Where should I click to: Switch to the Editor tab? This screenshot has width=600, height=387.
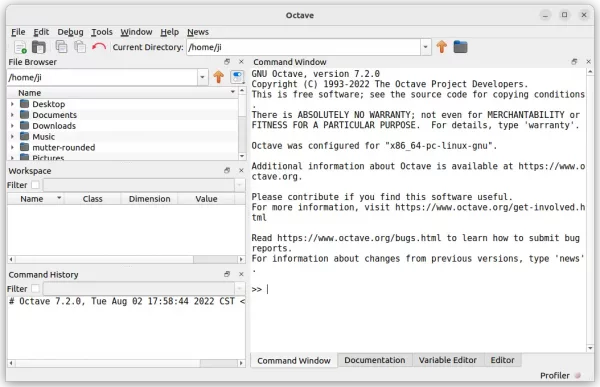502,360
